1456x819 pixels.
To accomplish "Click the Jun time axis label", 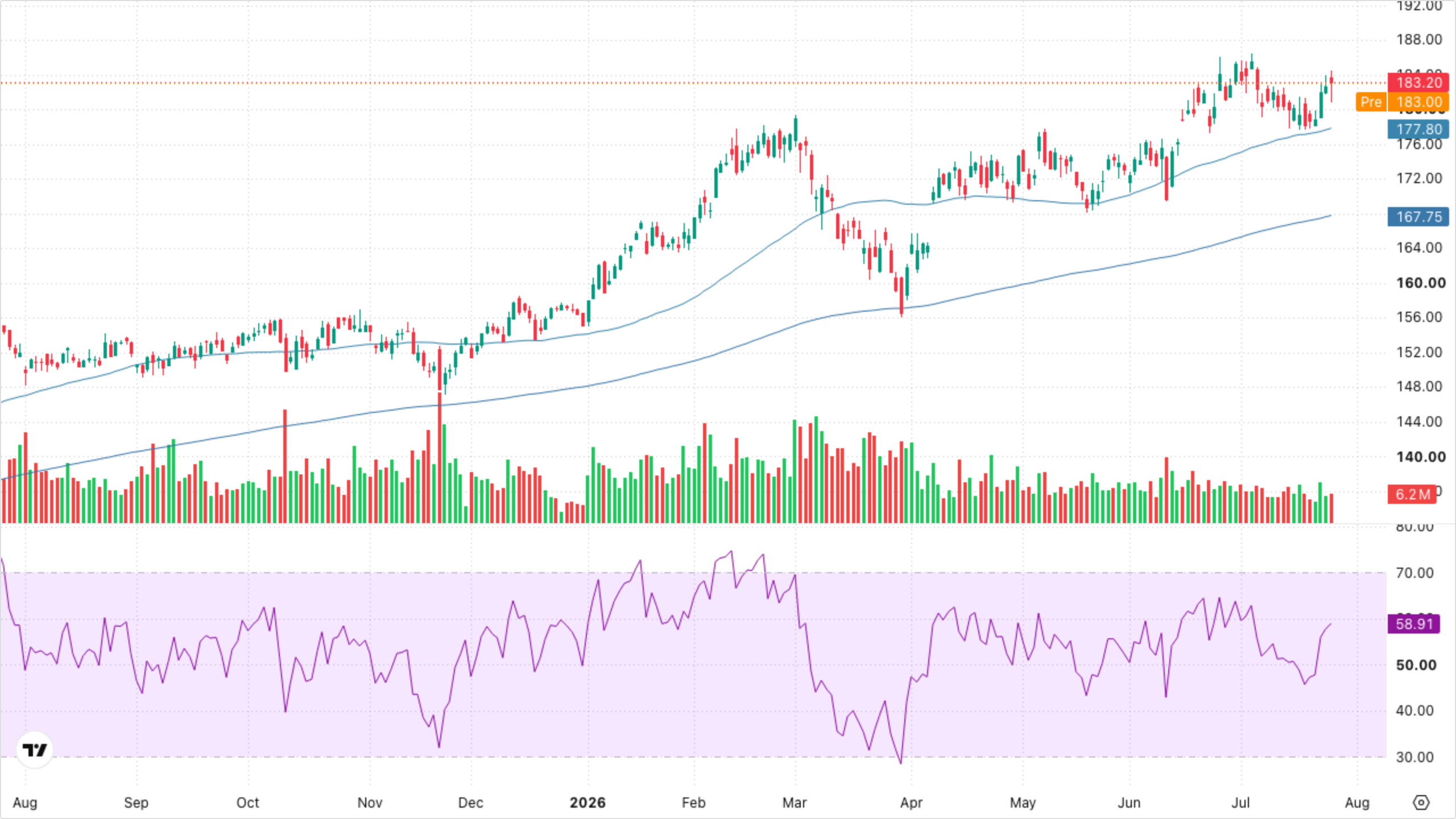I will coord(1129,803).
